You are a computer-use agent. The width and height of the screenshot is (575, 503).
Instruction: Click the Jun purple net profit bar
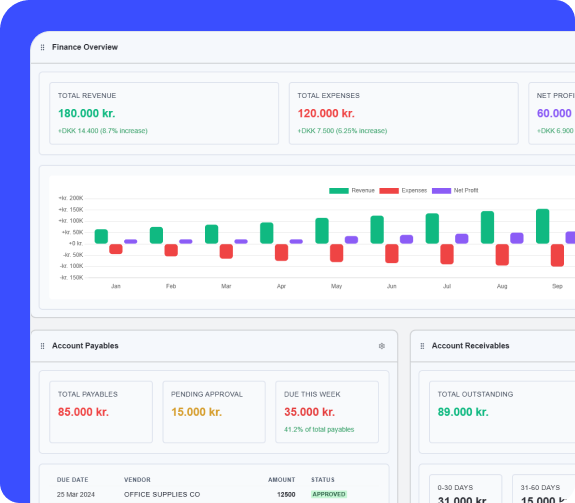point(406,239)
